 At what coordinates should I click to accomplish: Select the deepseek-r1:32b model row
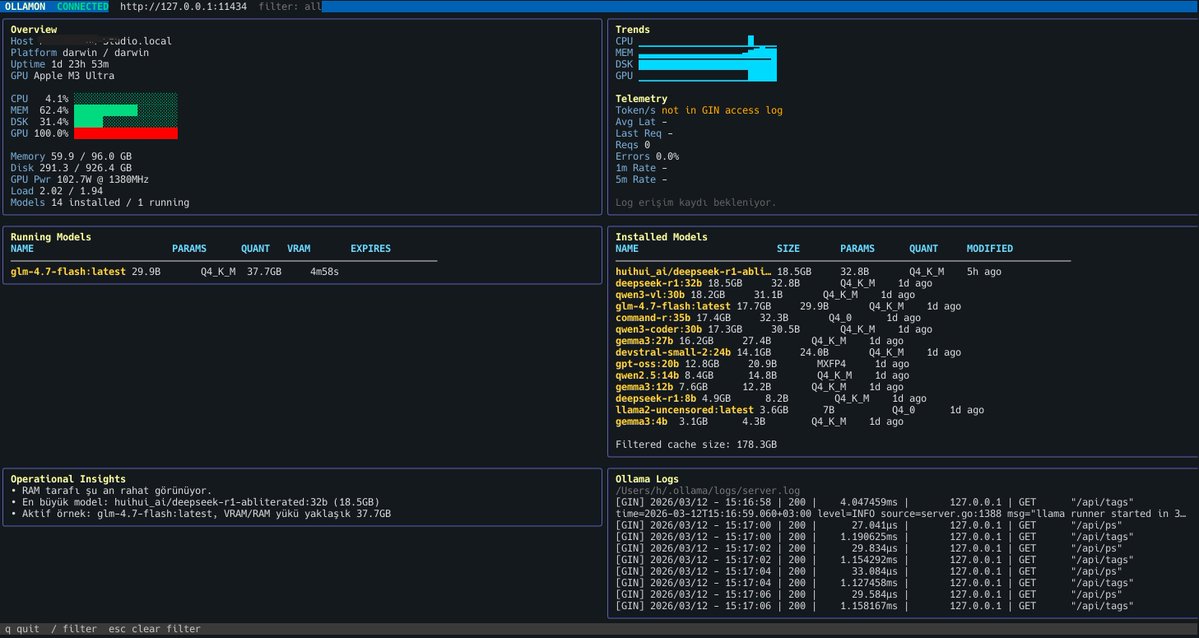(x=774, y=283)
